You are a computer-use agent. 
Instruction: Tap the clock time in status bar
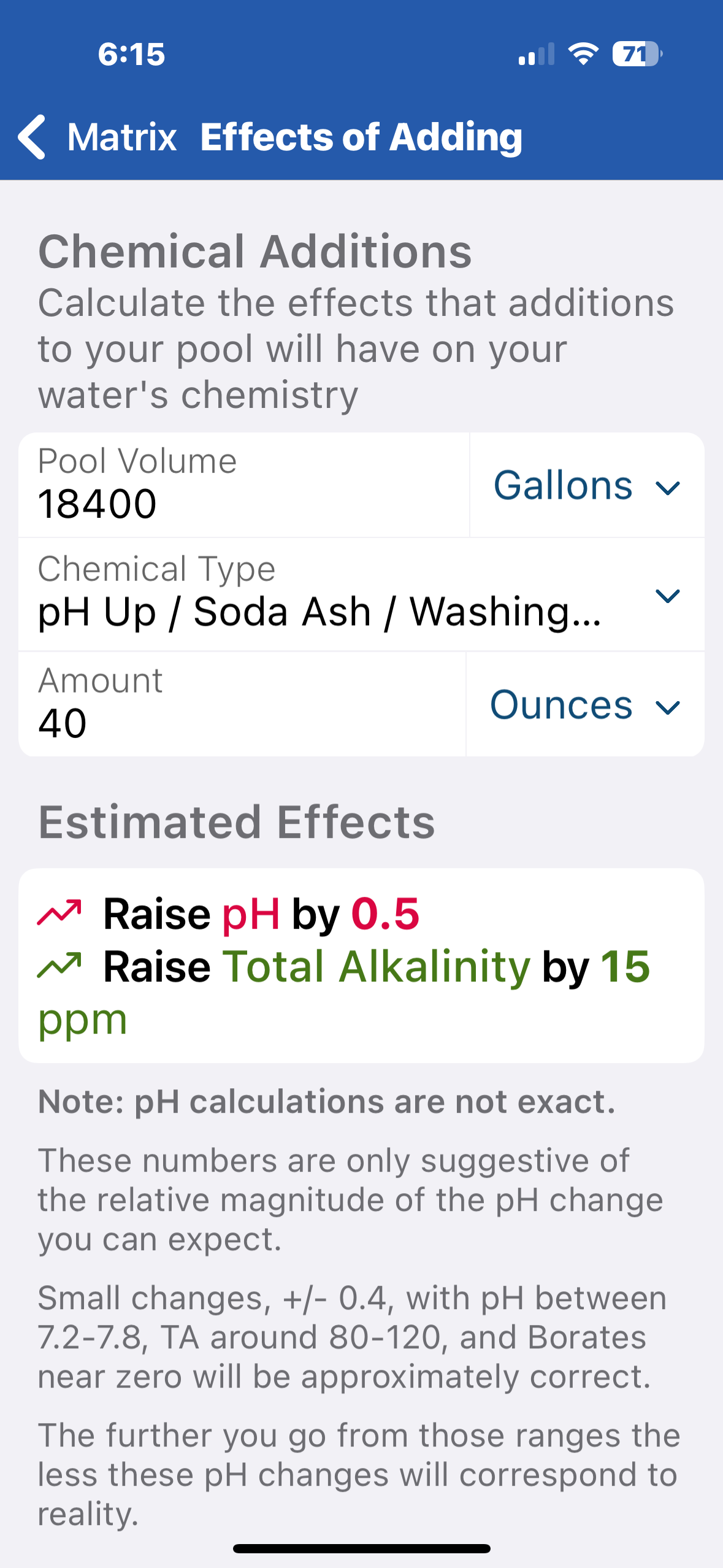pos(131,54)
